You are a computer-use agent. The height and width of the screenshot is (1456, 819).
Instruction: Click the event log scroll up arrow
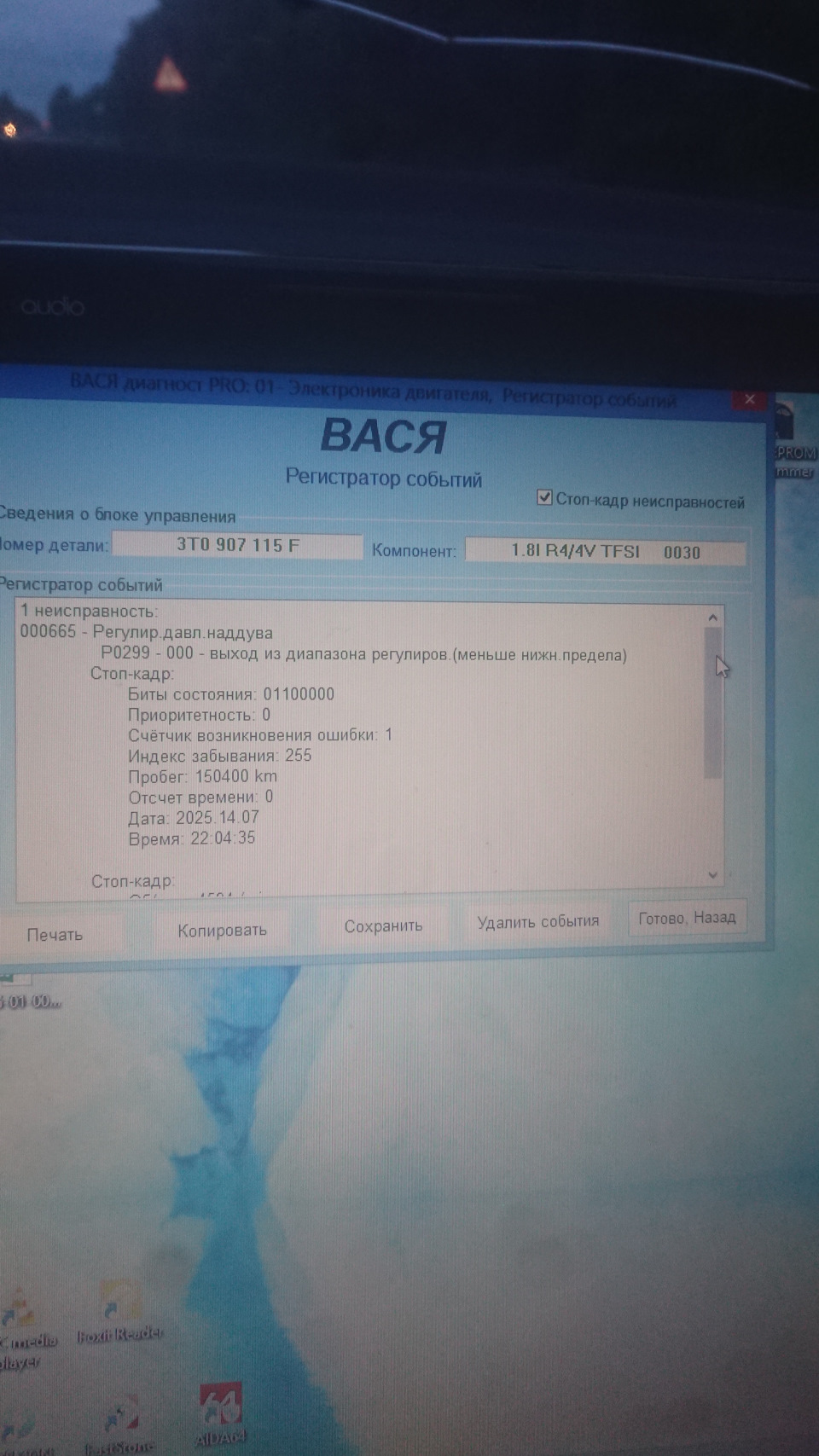pos(713,617)
